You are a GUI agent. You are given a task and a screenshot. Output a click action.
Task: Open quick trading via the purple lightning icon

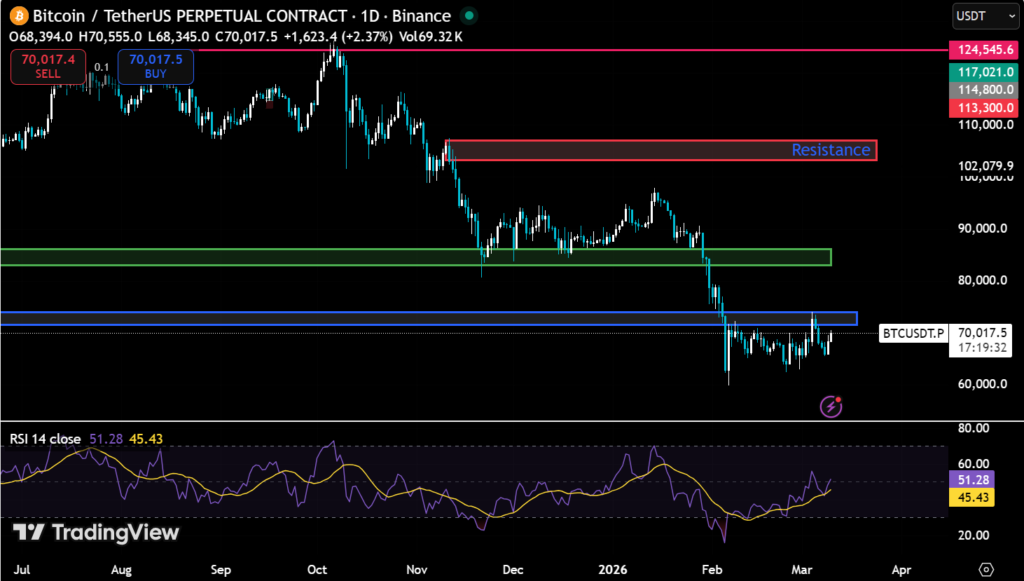coord(828,406)
